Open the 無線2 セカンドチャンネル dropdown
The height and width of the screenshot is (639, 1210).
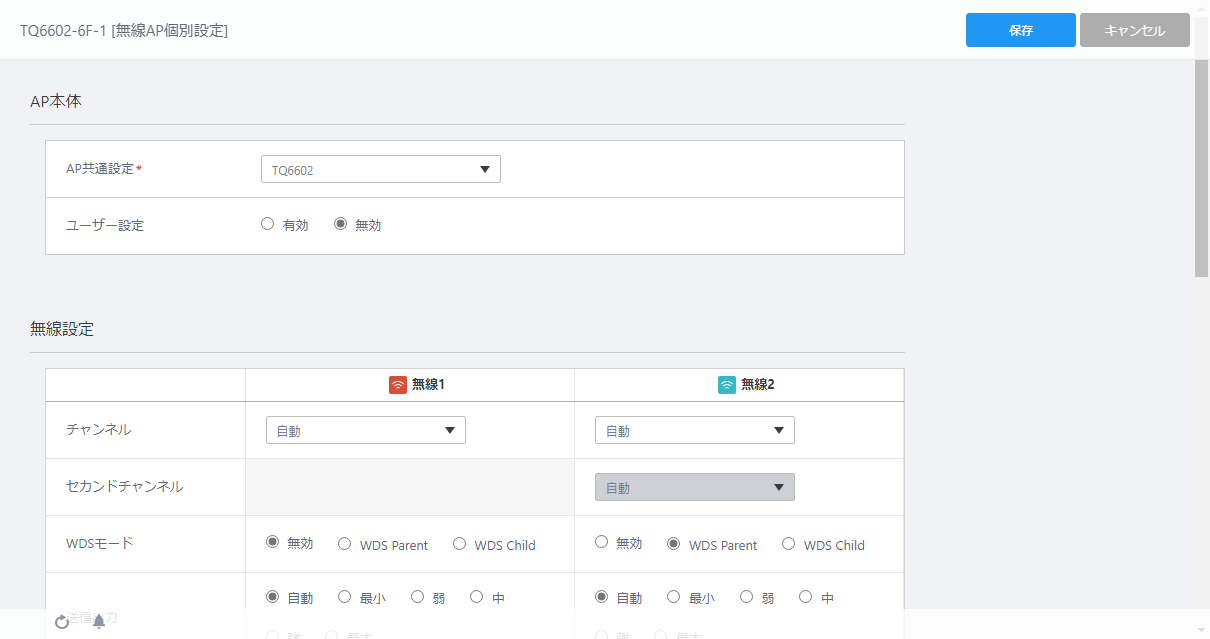[x=695, y=487]
